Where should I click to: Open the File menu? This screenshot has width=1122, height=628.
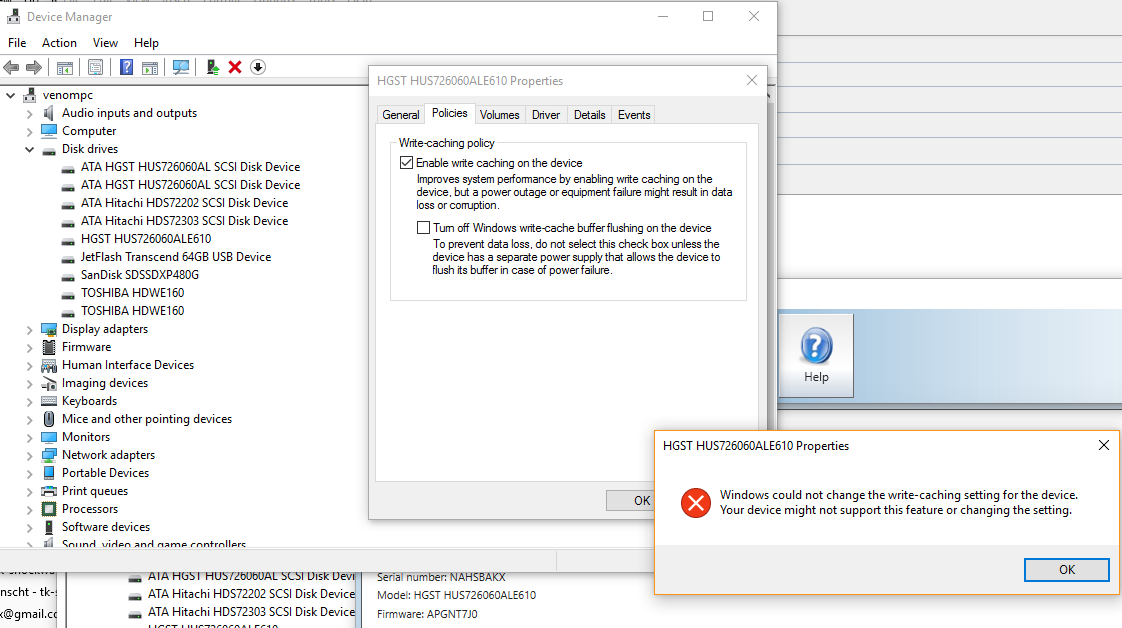tap(17, 43)
